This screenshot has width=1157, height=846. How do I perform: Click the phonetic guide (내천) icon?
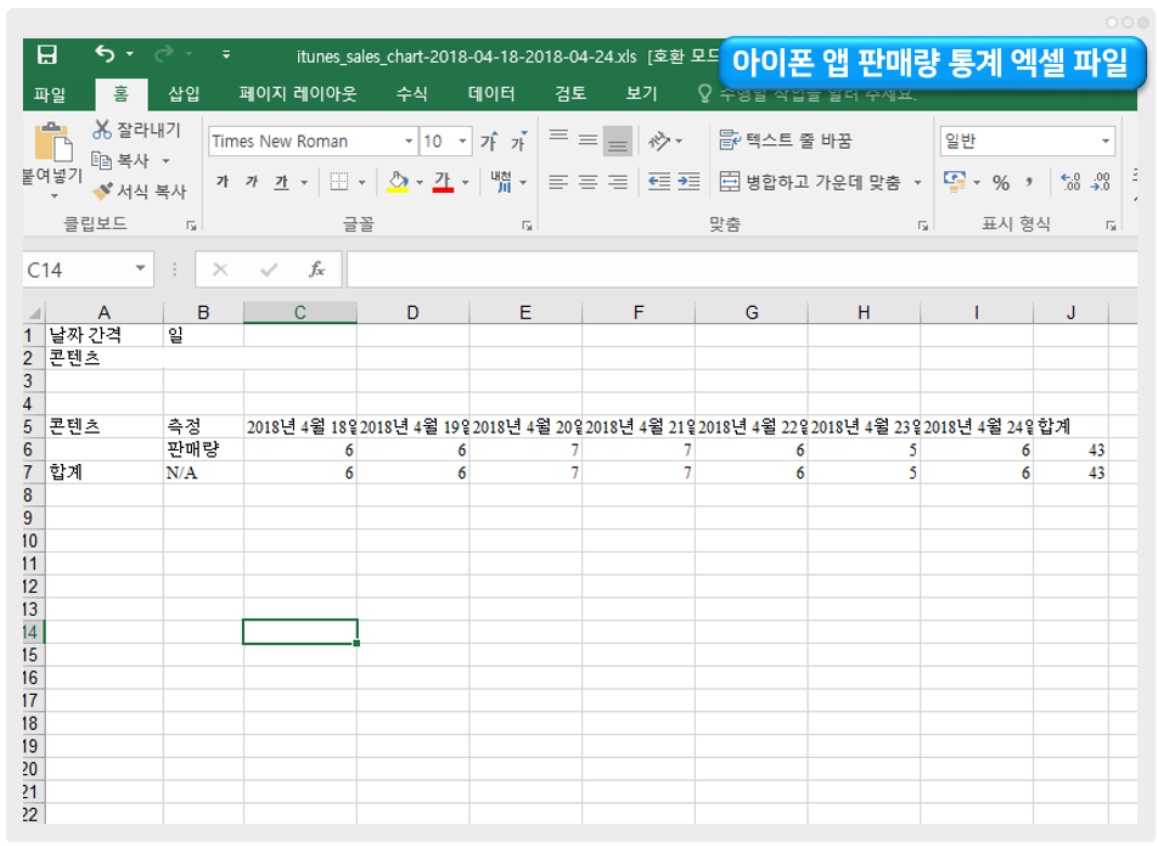click(x=501, y=181)
